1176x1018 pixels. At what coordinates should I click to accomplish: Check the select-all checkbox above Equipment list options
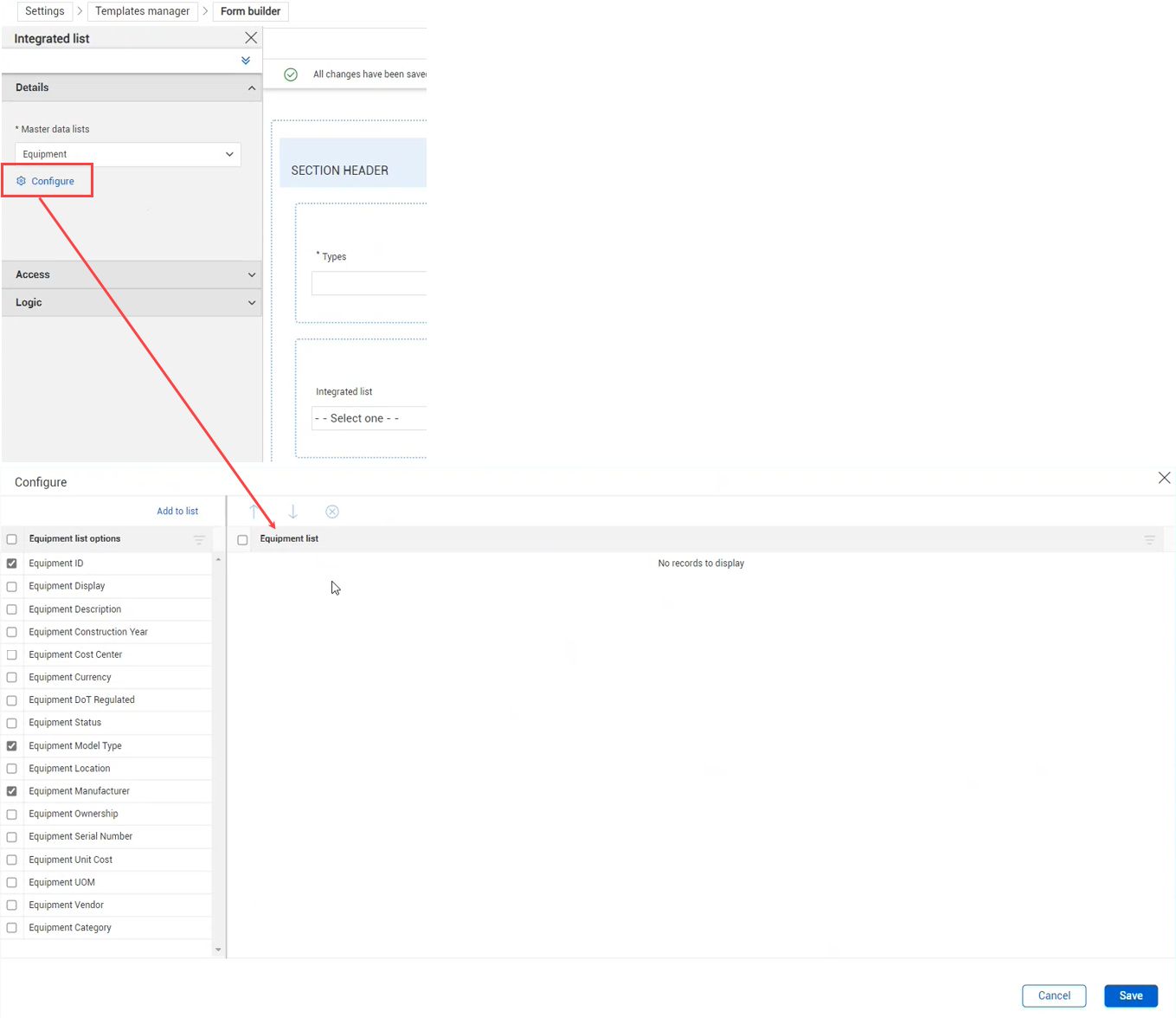click(11, 538)
